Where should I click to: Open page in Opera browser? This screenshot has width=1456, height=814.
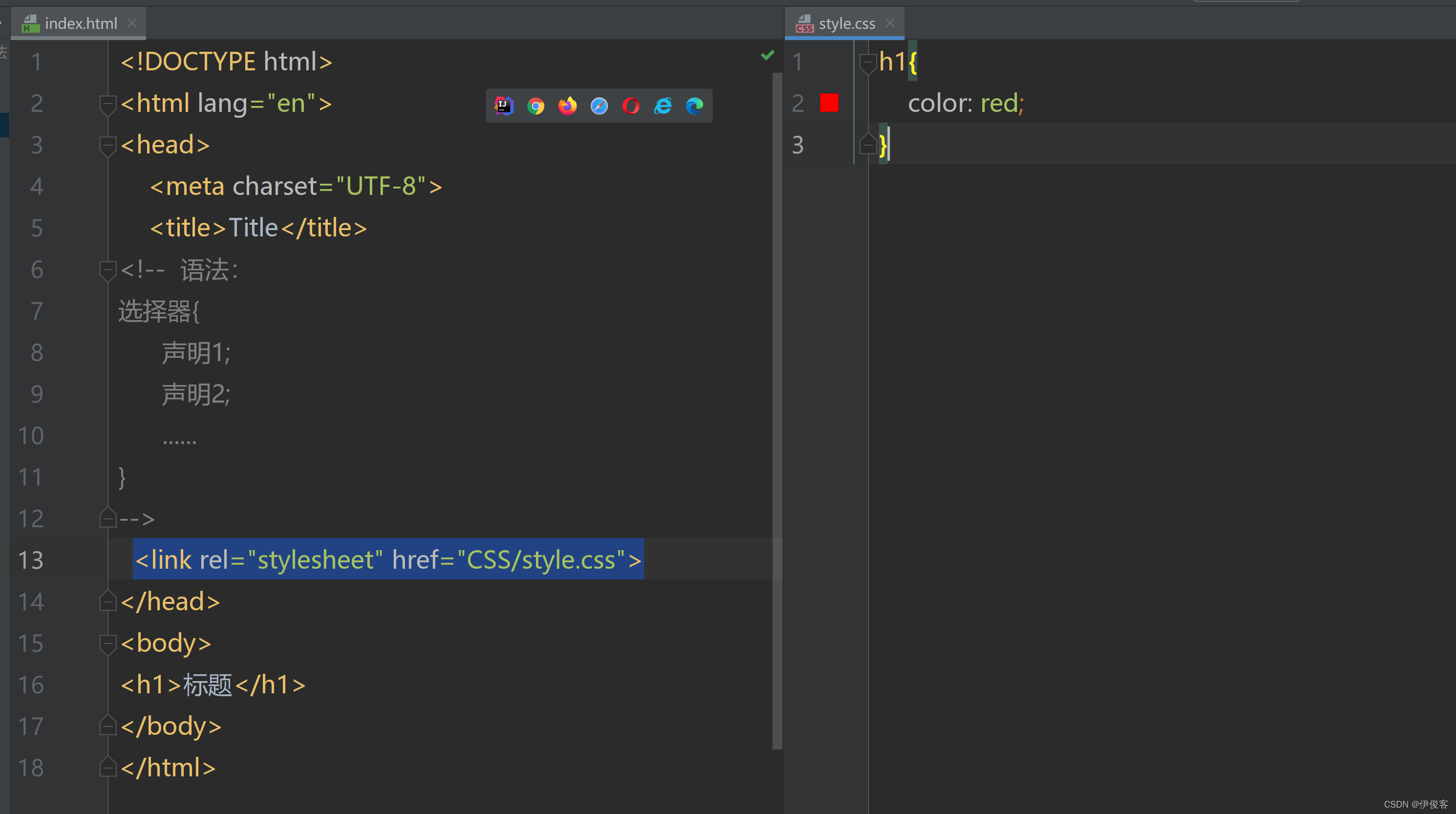[631, 106]
